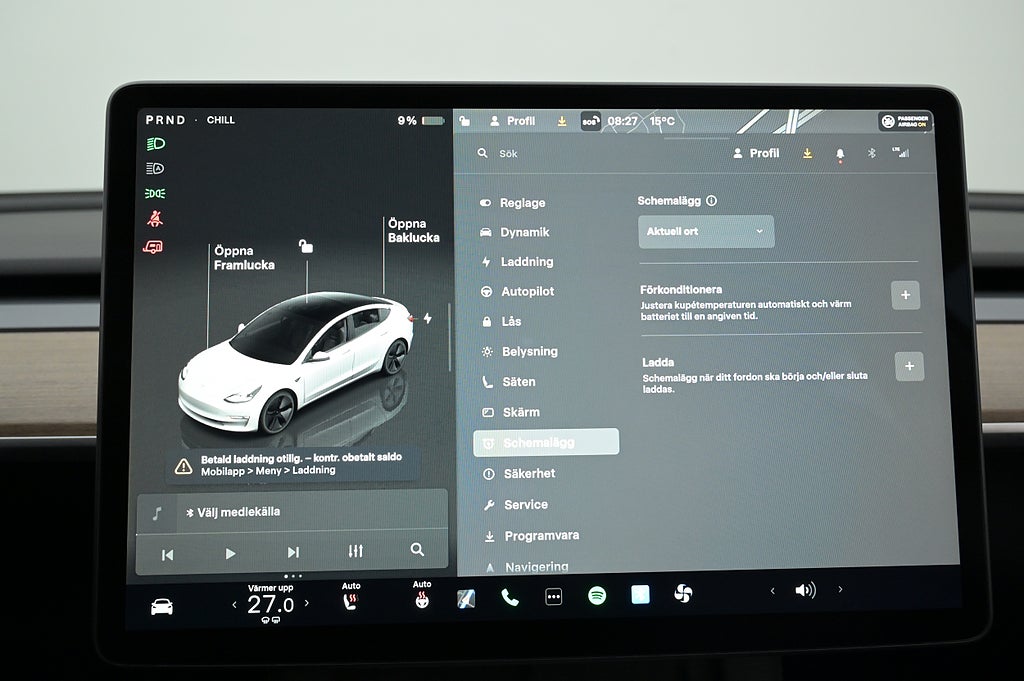The image size is (1024, 681).
Task: Tap Öppna Baklucka to open trunk
Action: (x=413, y=231)
